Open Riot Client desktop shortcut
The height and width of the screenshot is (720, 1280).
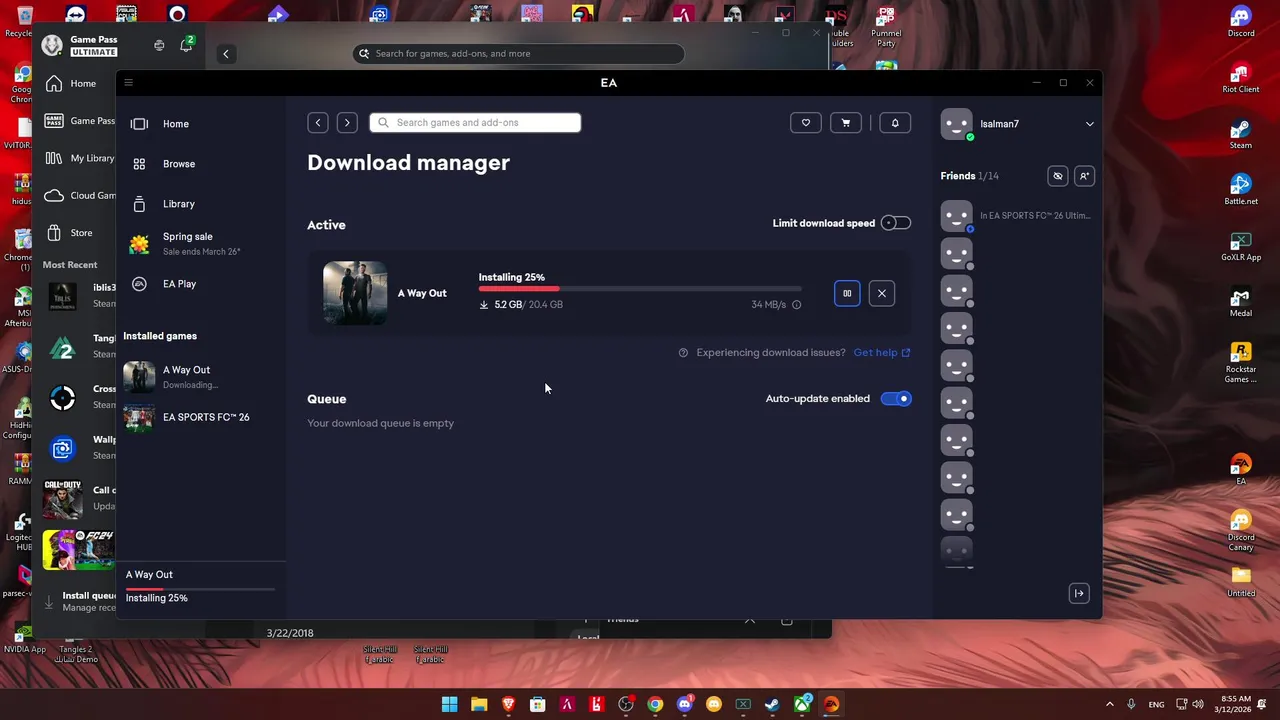coord(1241,78)
